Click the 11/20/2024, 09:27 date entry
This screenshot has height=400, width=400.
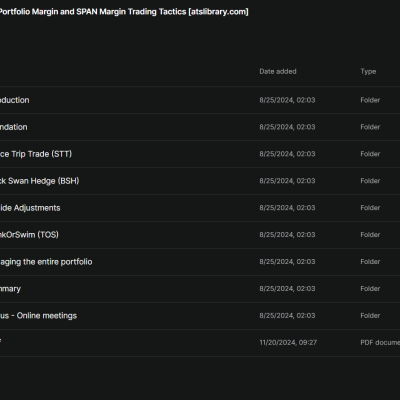[x=288, y=343]
